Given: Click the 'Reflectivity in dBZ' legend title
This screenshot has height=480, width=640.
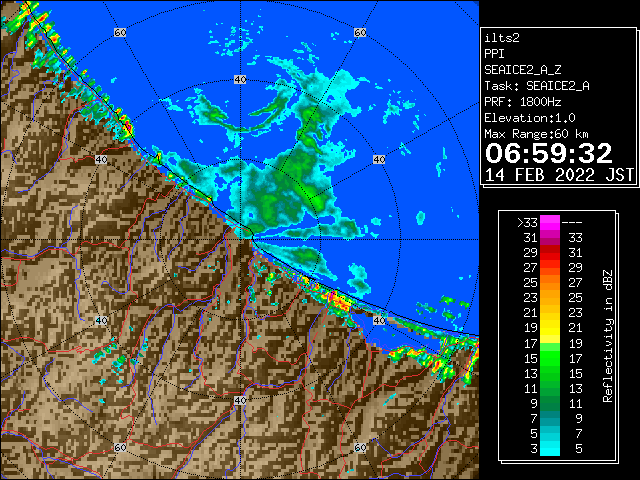Looking at the screenshot, I should coord(608,336).
